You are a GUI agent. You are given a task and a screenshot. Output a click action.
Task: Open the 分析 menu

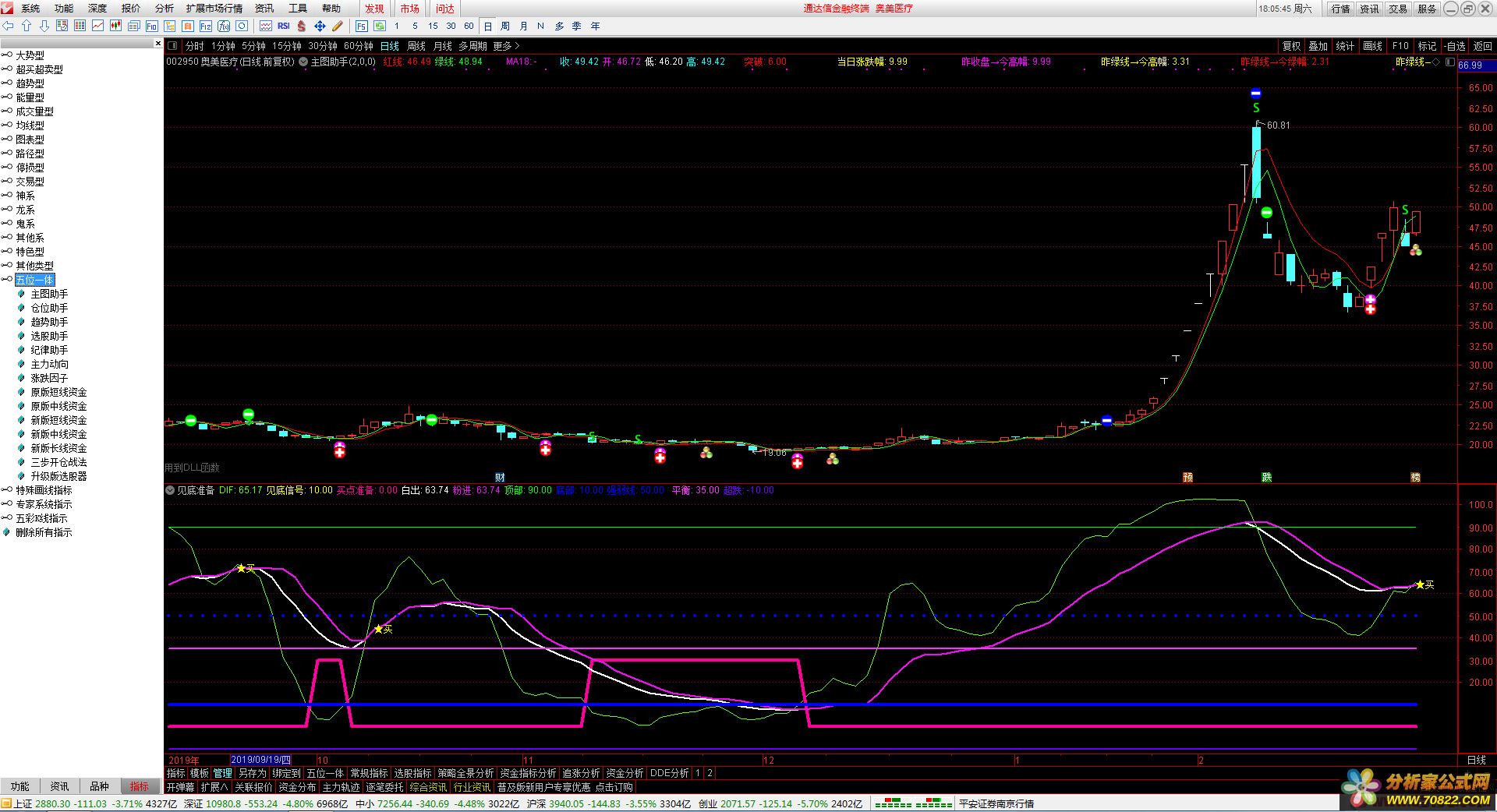(165, 9)
